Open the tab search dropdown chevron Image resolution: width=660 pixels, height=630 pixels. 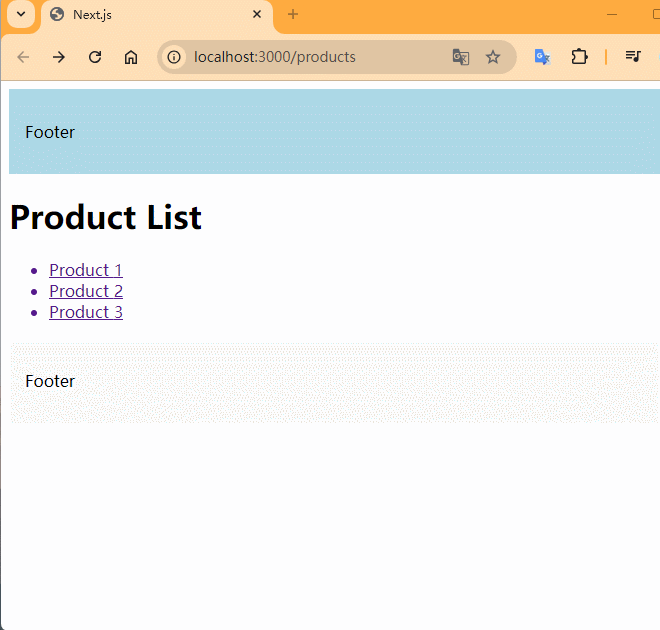(x=20, y=15)
